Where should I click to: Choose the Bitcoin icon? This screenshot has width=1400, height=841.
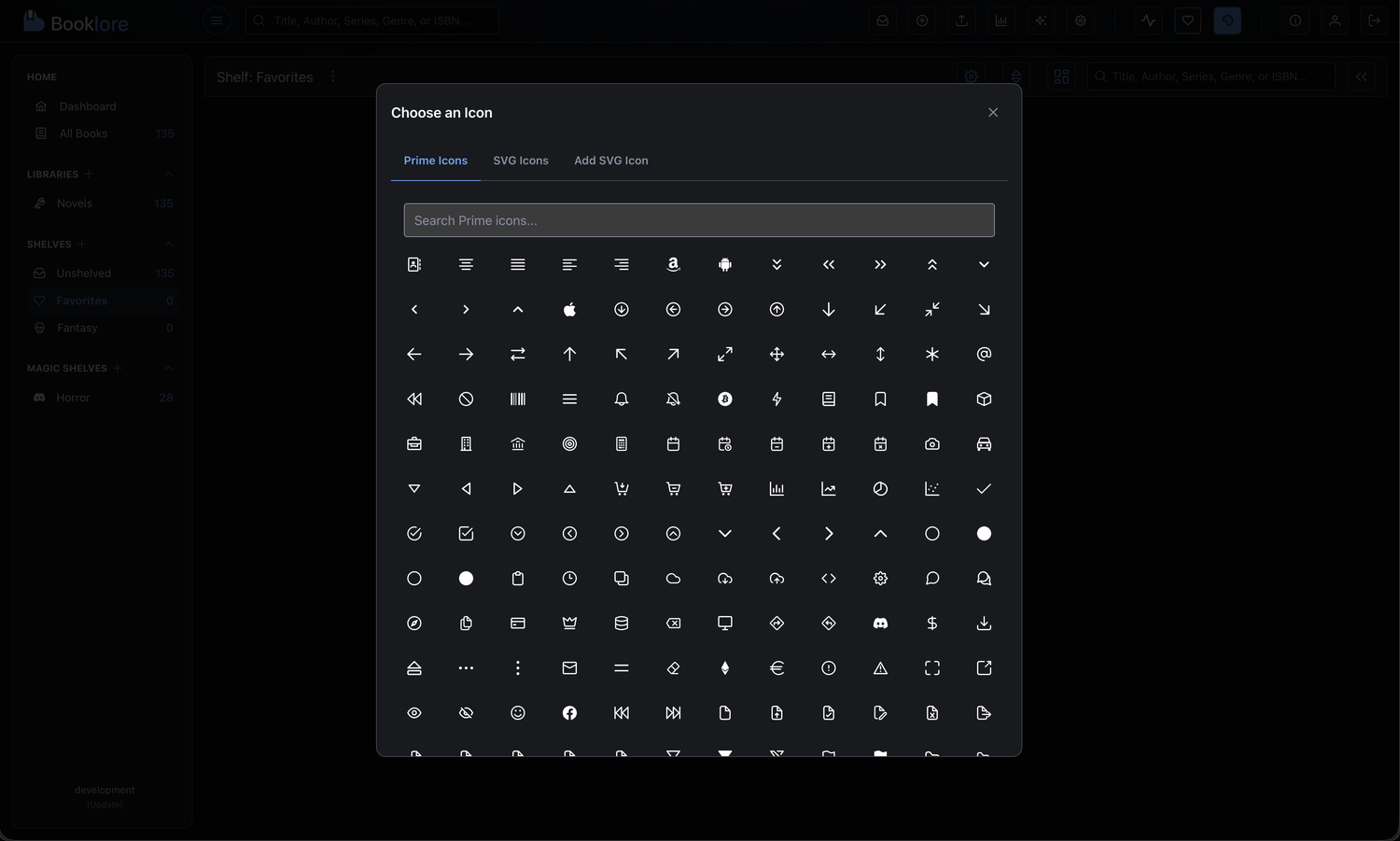tap(725, 399)
